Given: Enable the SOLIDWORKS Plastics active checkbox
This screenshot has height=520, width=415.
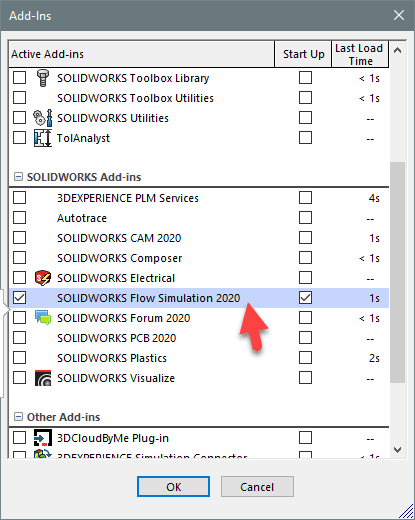Looking at the screenshot, I should [x=19, y=358].
